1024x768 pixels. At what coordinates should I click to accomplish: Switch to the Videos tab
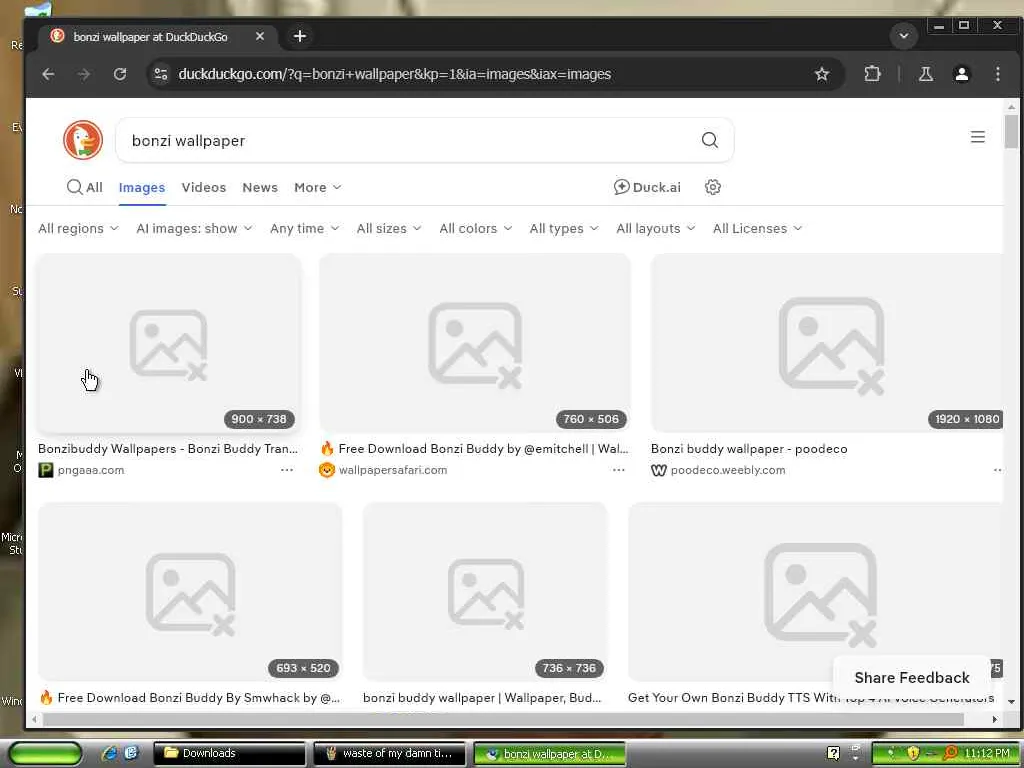tap(204, 187)
